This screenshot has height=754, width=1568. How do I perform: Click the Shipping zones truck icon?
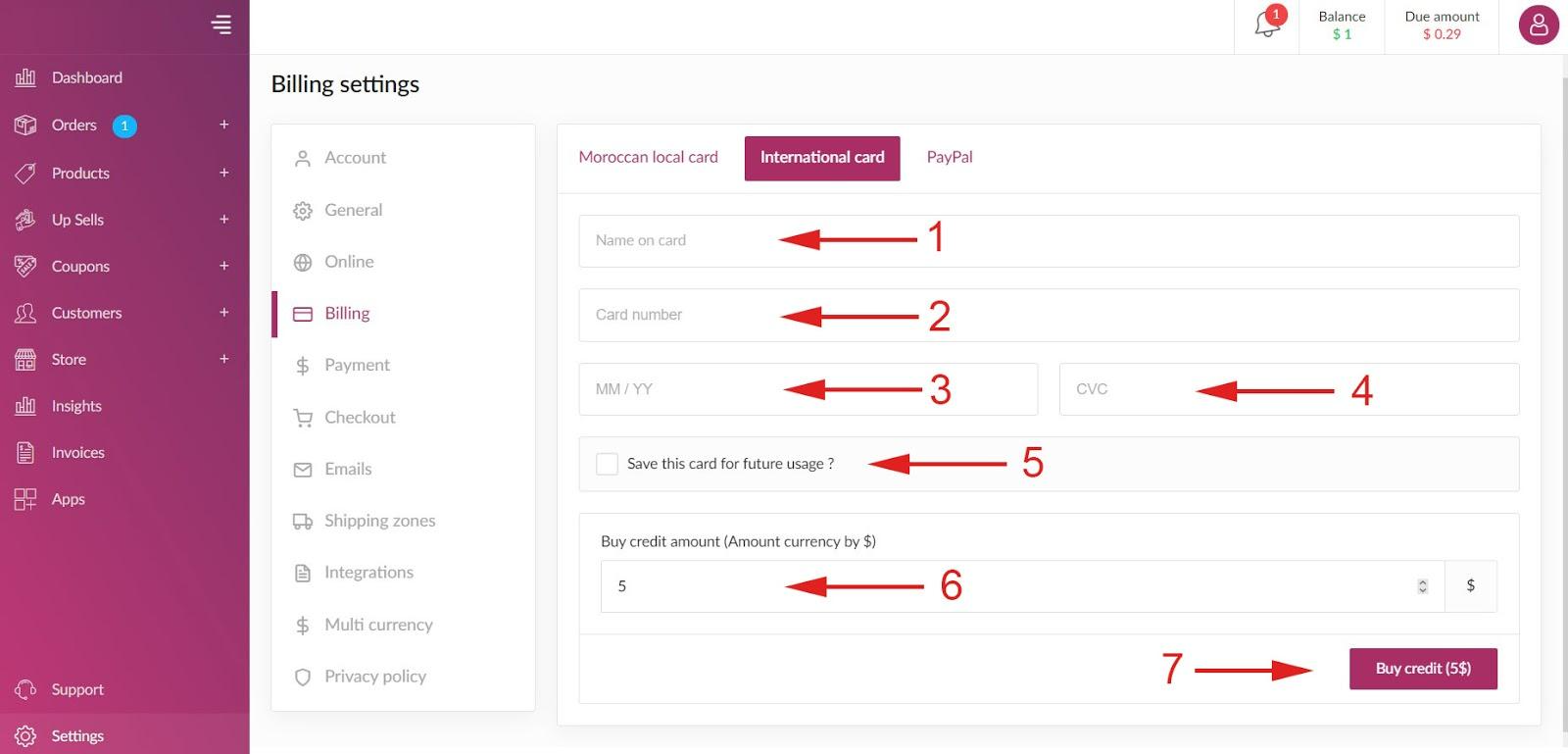[x=303, y=522]
